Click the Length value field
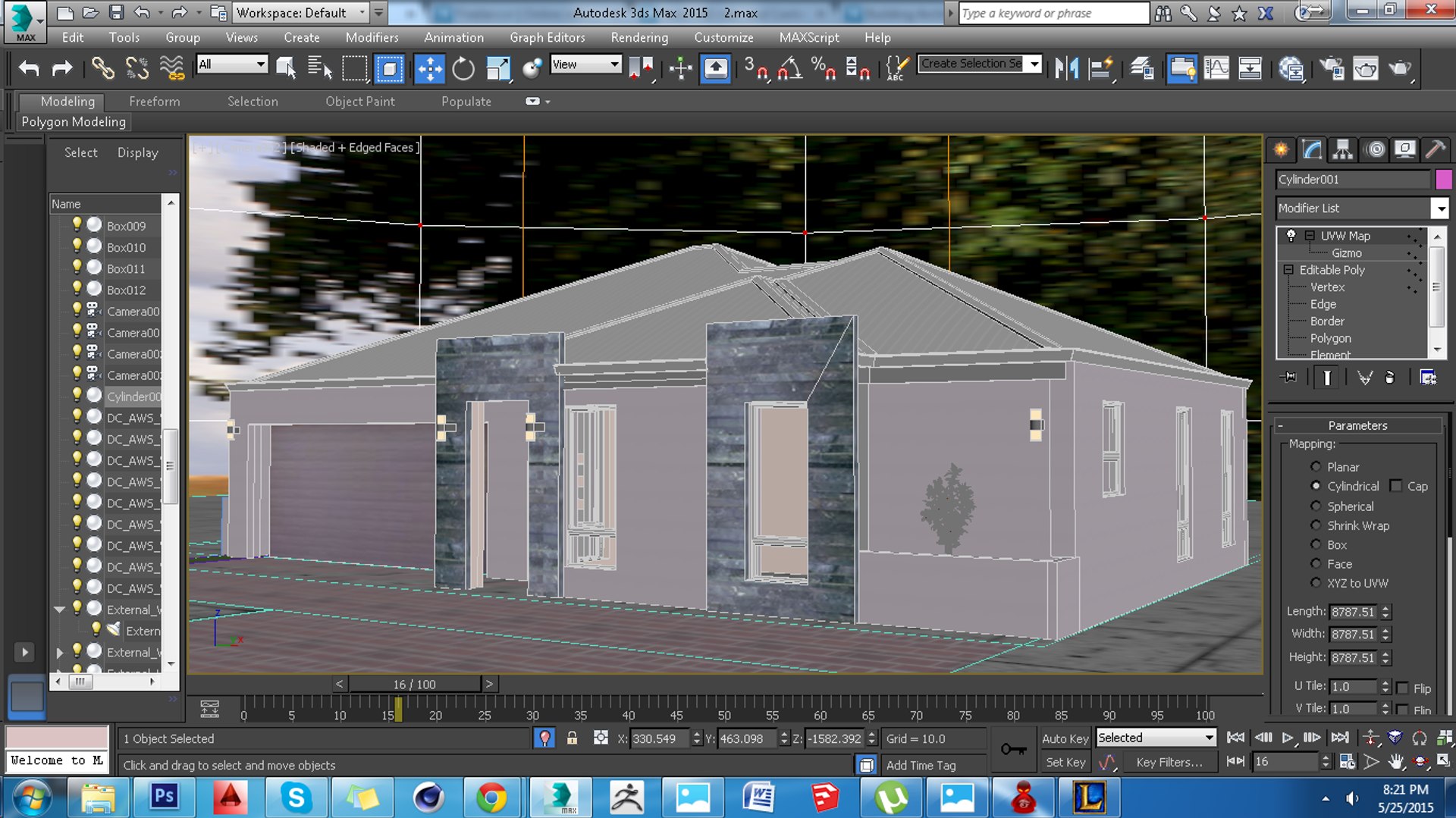1456x818 pixels. pos(1354,612)
